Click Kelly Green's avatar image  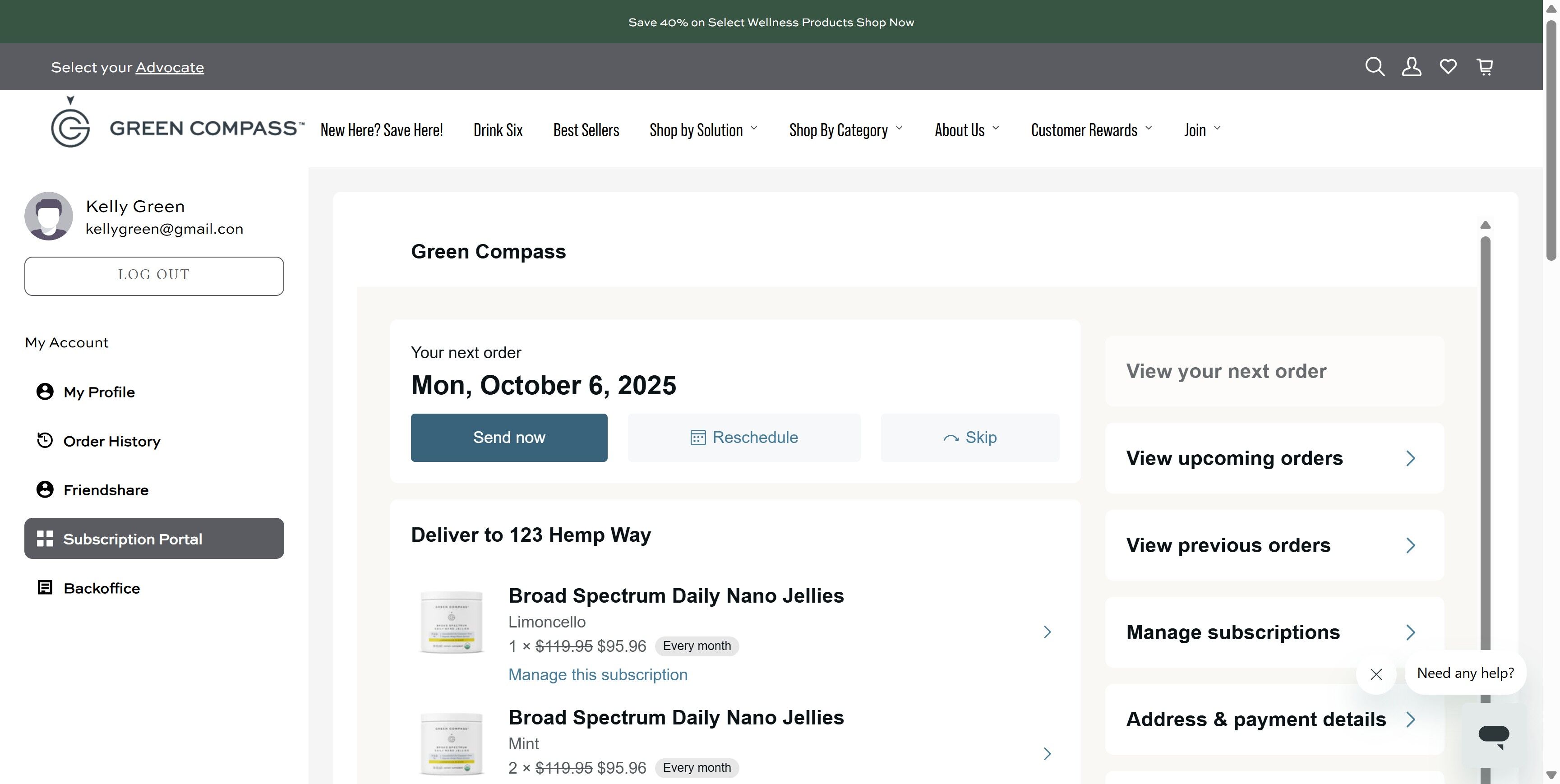(48, 216)
